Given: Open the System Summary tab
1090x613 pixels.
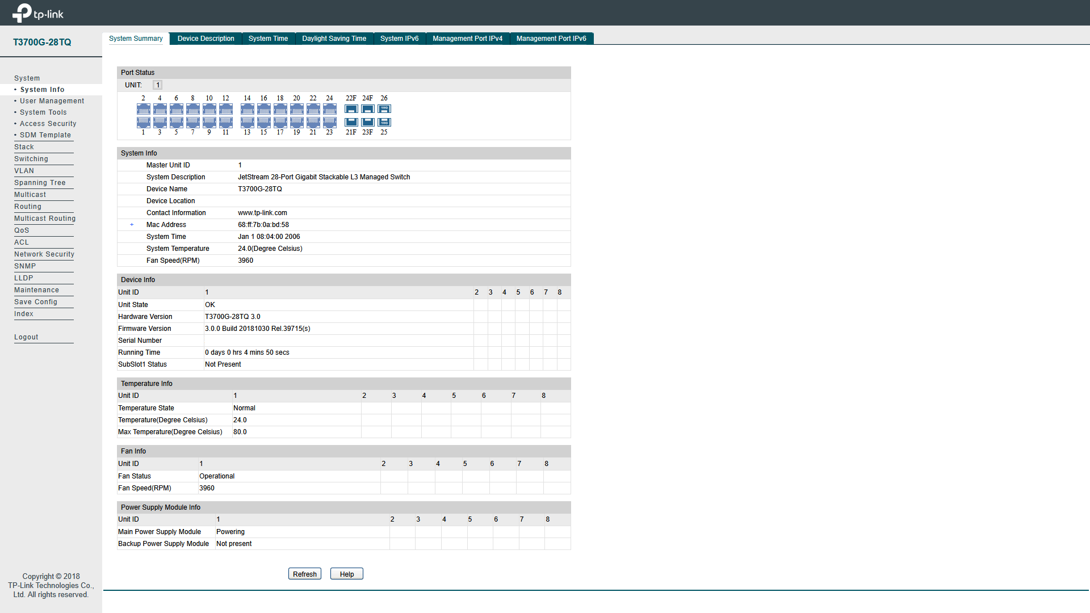Looking at the screenshot, I should coord(136,38).
